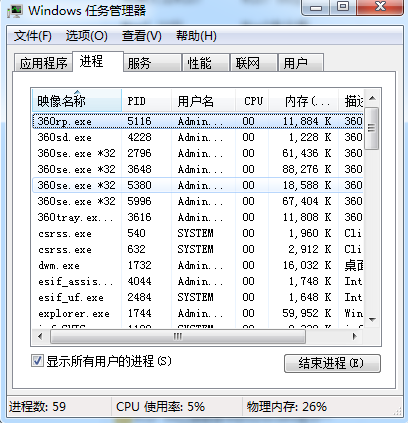The height and width of the screenshot is (423, 408).
Task: Maximize the Task Manager window
Action: click(x=343, y=7)
